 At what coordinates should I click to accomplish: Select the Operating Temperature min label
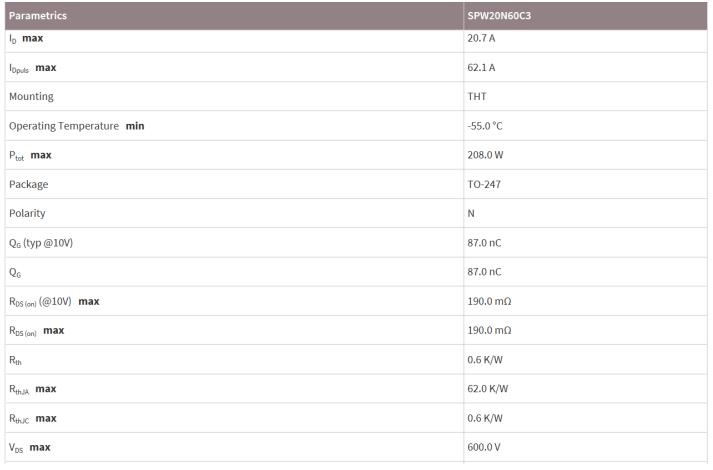tap(76, 126)
